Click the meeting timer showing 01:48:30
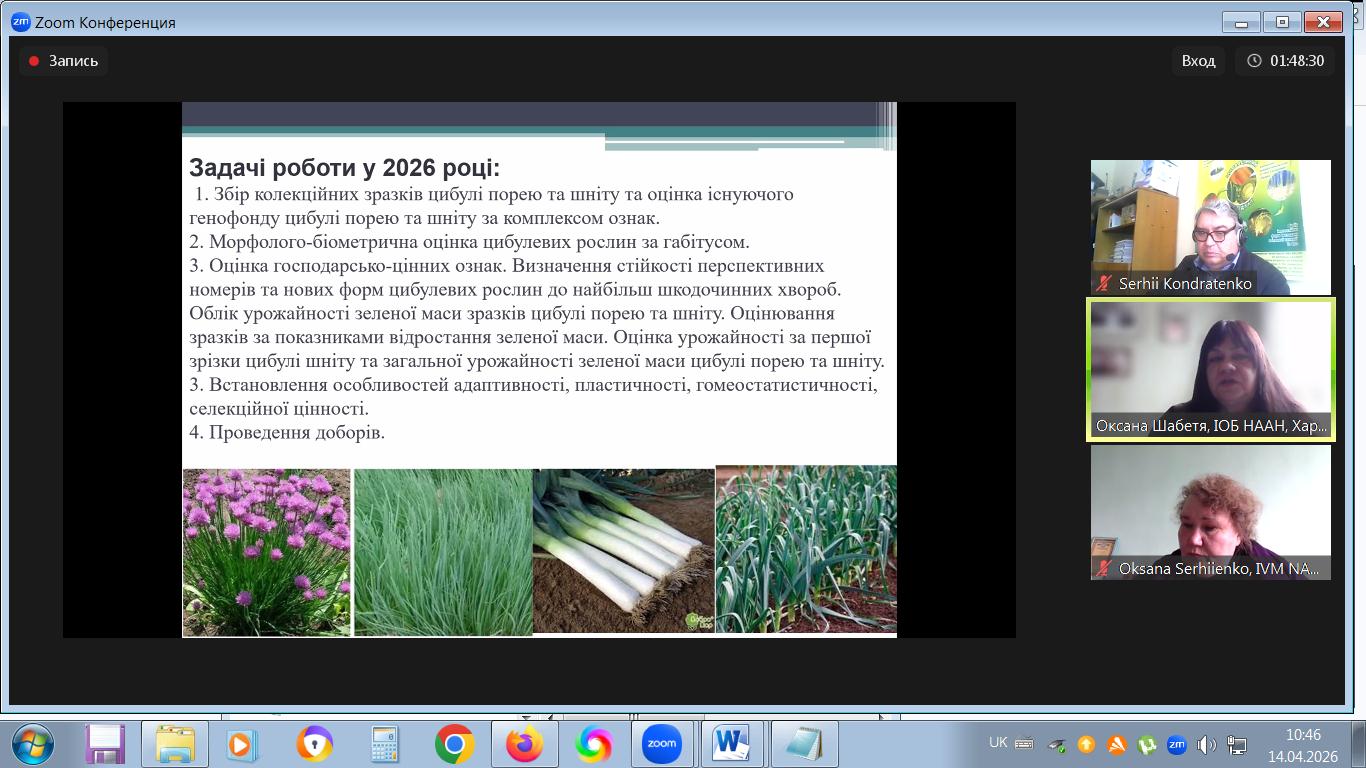This screenshot has height=768, width=1366. click(x=1285, y=61)
